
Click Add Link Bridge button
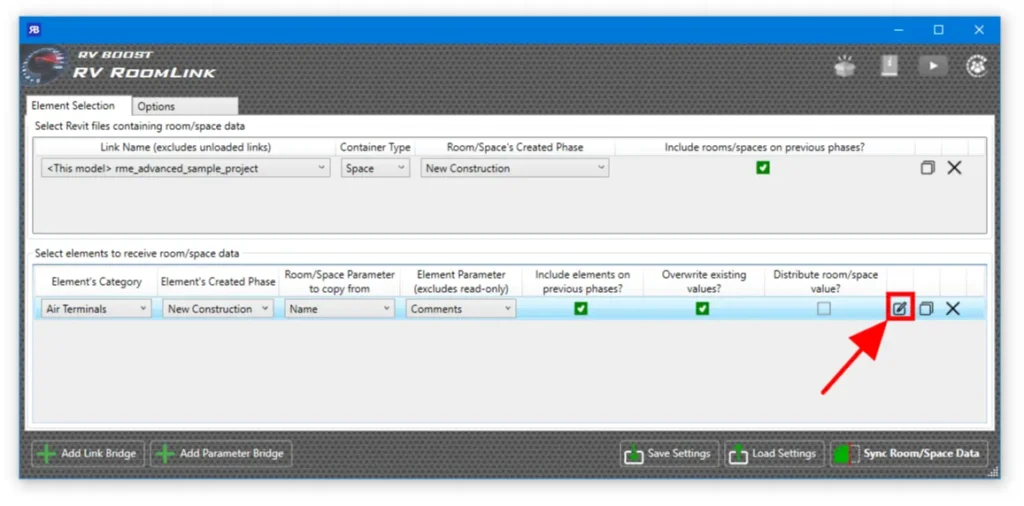[88, 453]
